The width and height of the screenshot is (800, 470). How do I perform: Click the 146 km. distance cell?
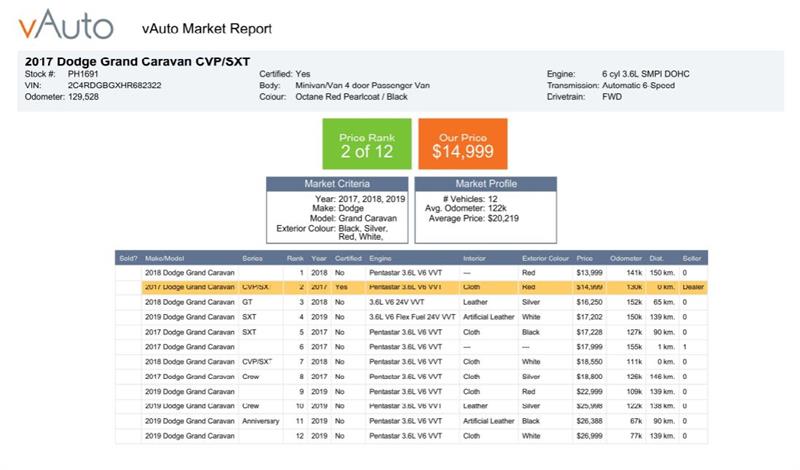click(x=662, y=377)
